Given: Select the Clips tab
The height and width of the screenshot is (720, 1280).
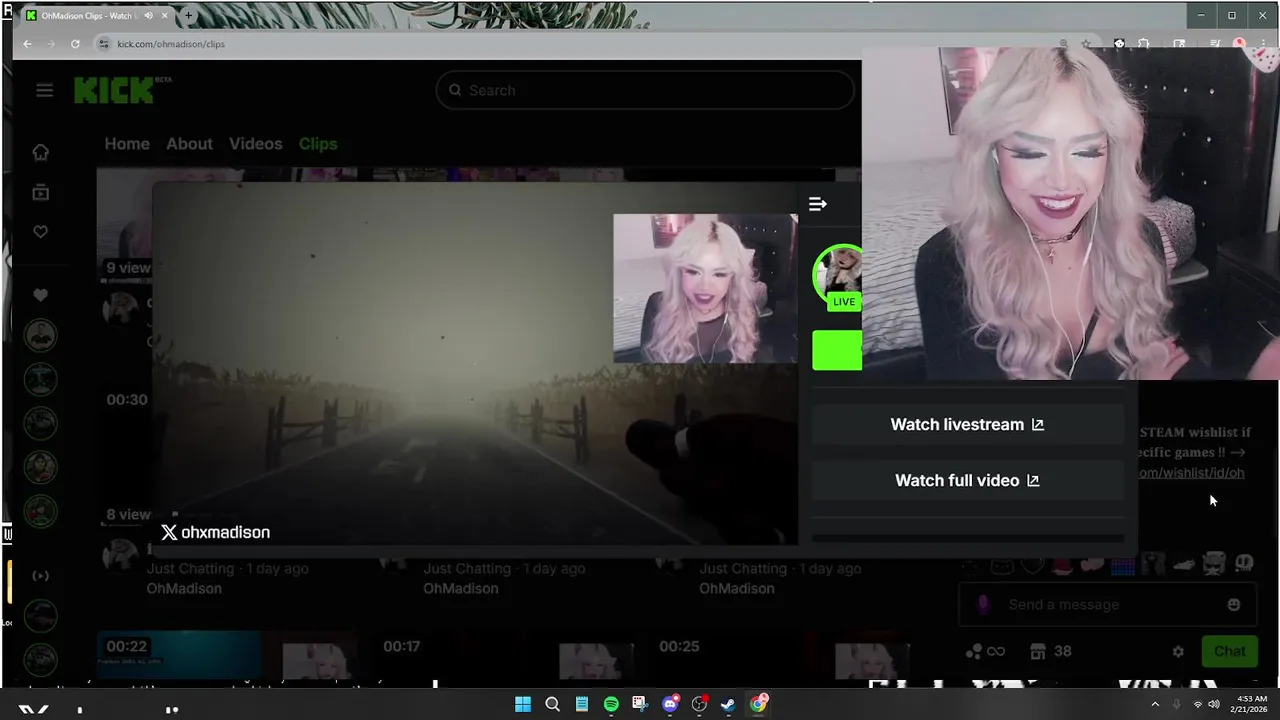Looking at the screenshot, I should (318, 144).
